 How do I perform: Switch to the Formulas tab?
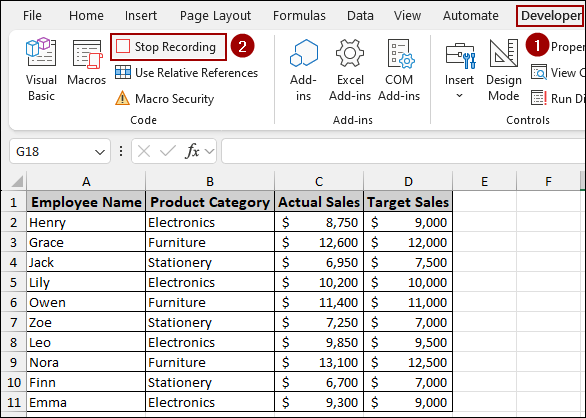(299, 15)
